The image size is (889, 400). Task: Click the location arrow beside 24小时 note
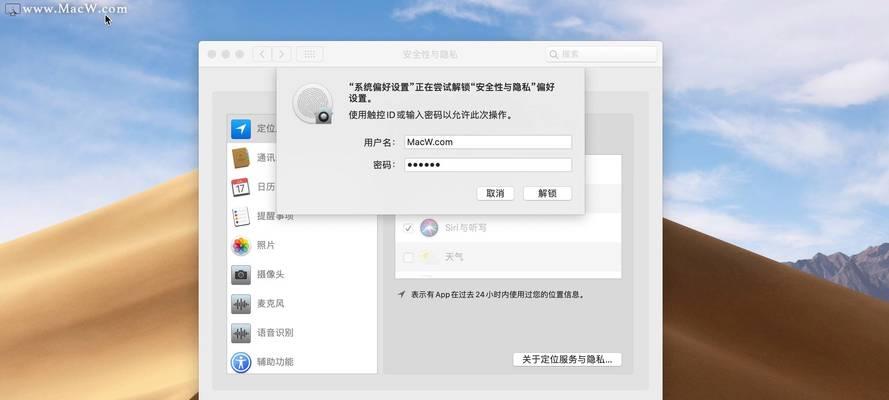(x=402, y=295)
